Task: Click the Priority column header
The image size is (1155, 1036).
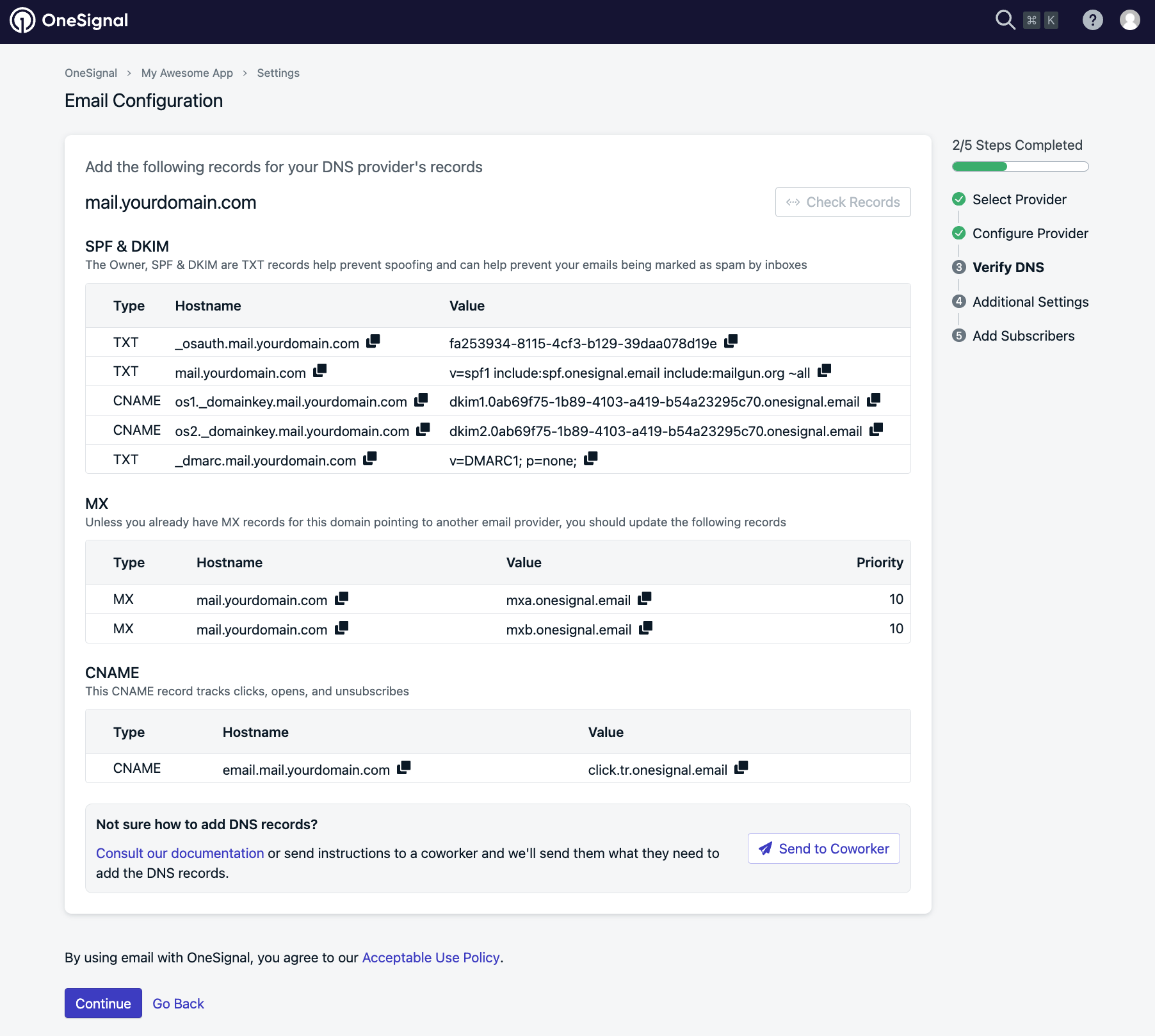Action: [x=880, y=563]
